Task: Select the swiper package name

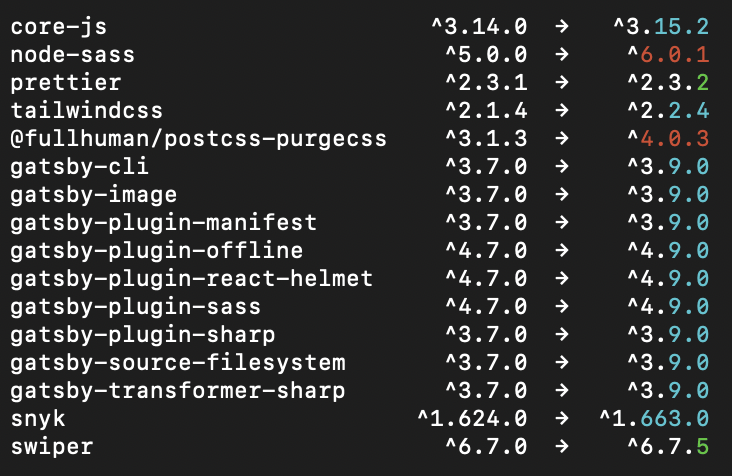Action: (x=52, y=445)
